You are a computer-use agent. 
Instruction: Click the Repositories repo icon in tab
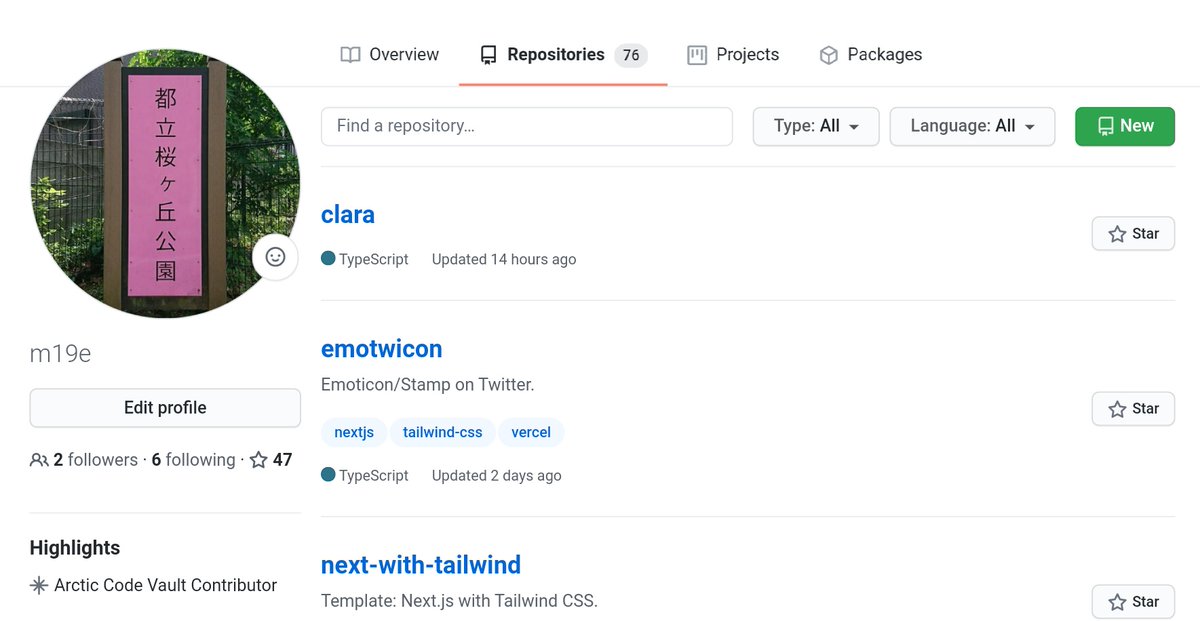pyautogui.click(x=488, y=55)
